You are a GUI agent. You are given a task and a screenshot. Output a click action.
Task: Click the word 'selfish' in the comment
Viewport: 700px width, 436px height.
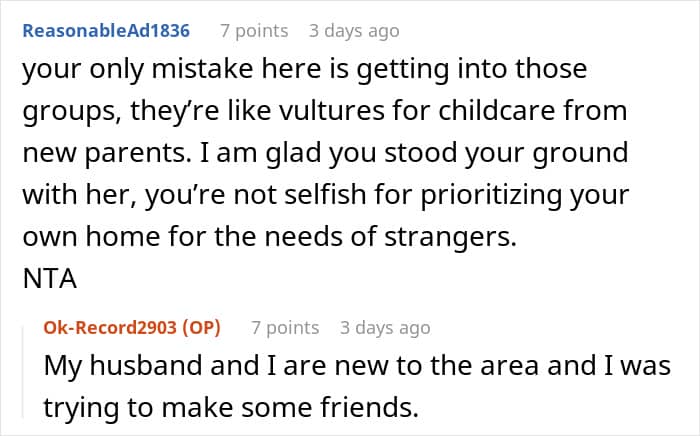tap(325, 195)
